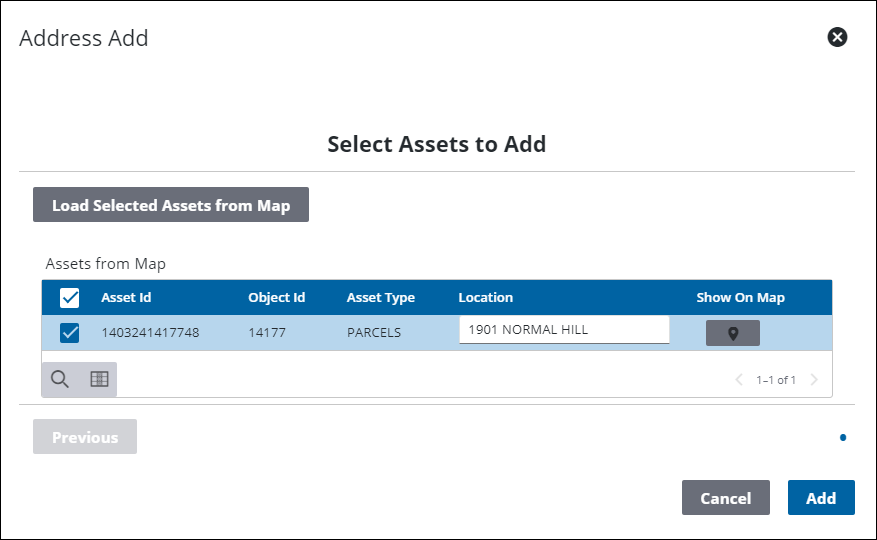This screenshot has width=877, height=540.
Task: Click Load Selected Assets from Map
Action: click(171, 205)
